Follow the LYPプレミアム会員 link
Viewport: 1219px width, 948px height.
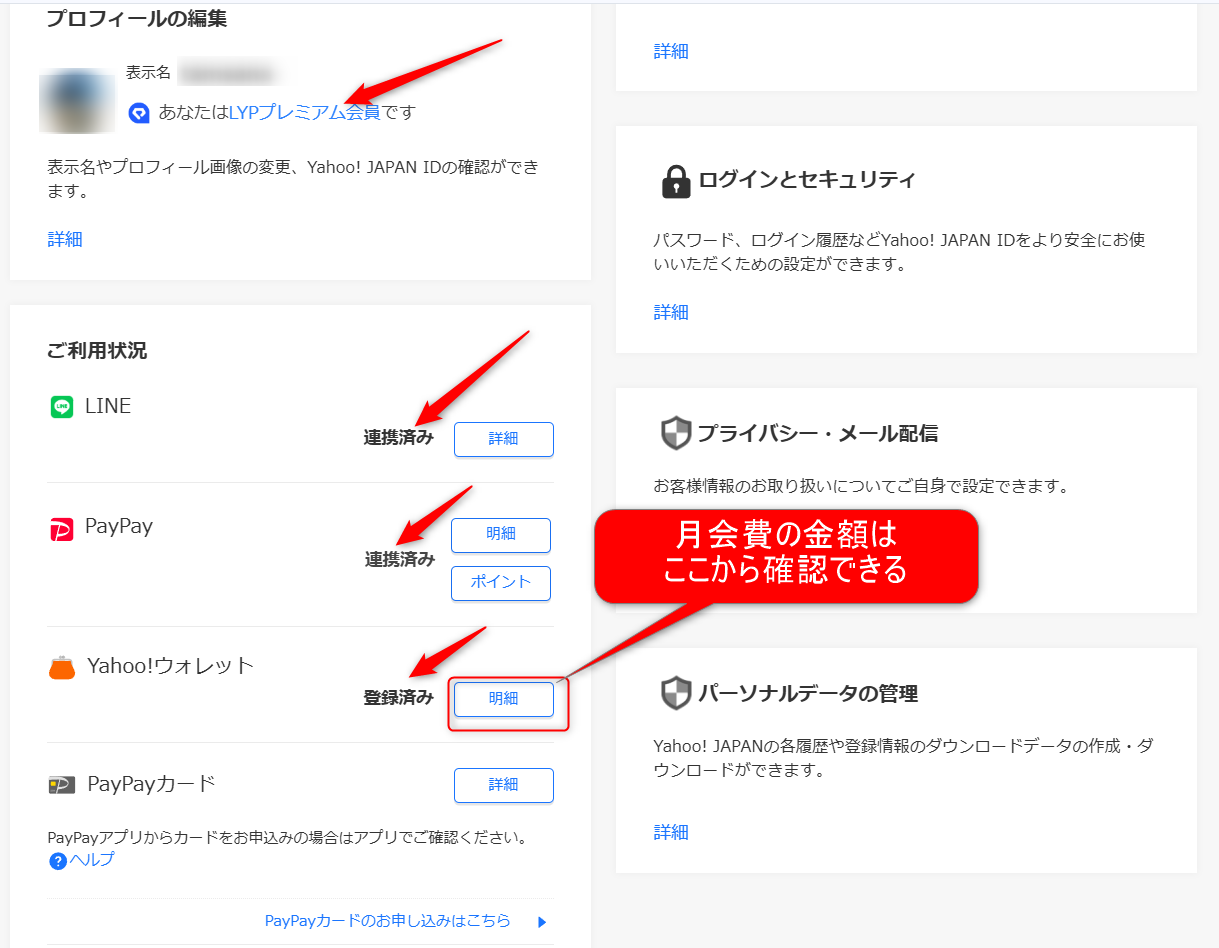(x=304, y=112)
